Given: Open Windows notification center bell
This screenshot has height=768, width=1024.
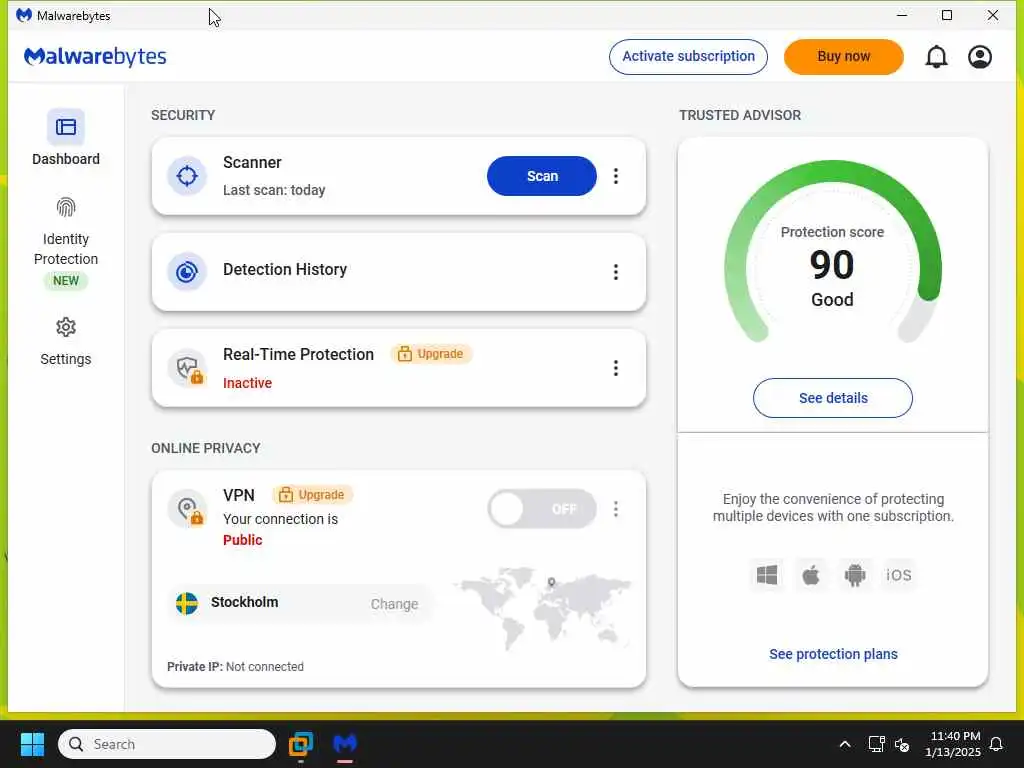Looking at the screenshot, I should click(996, 744).
